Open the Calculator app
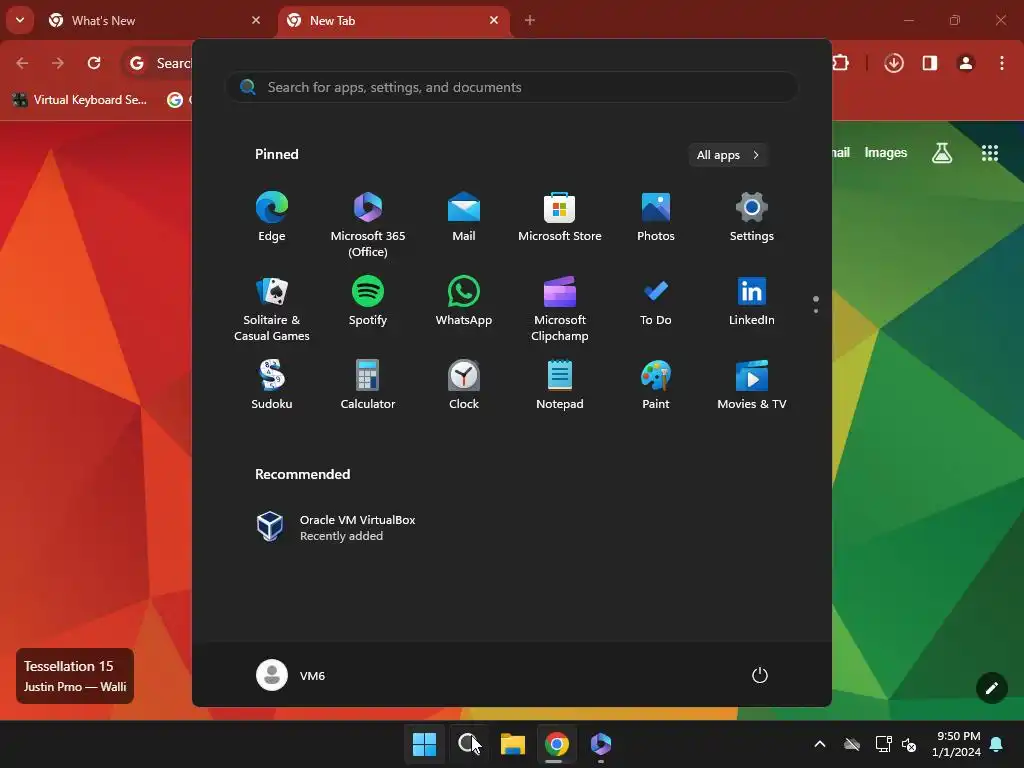 [368, 385]
